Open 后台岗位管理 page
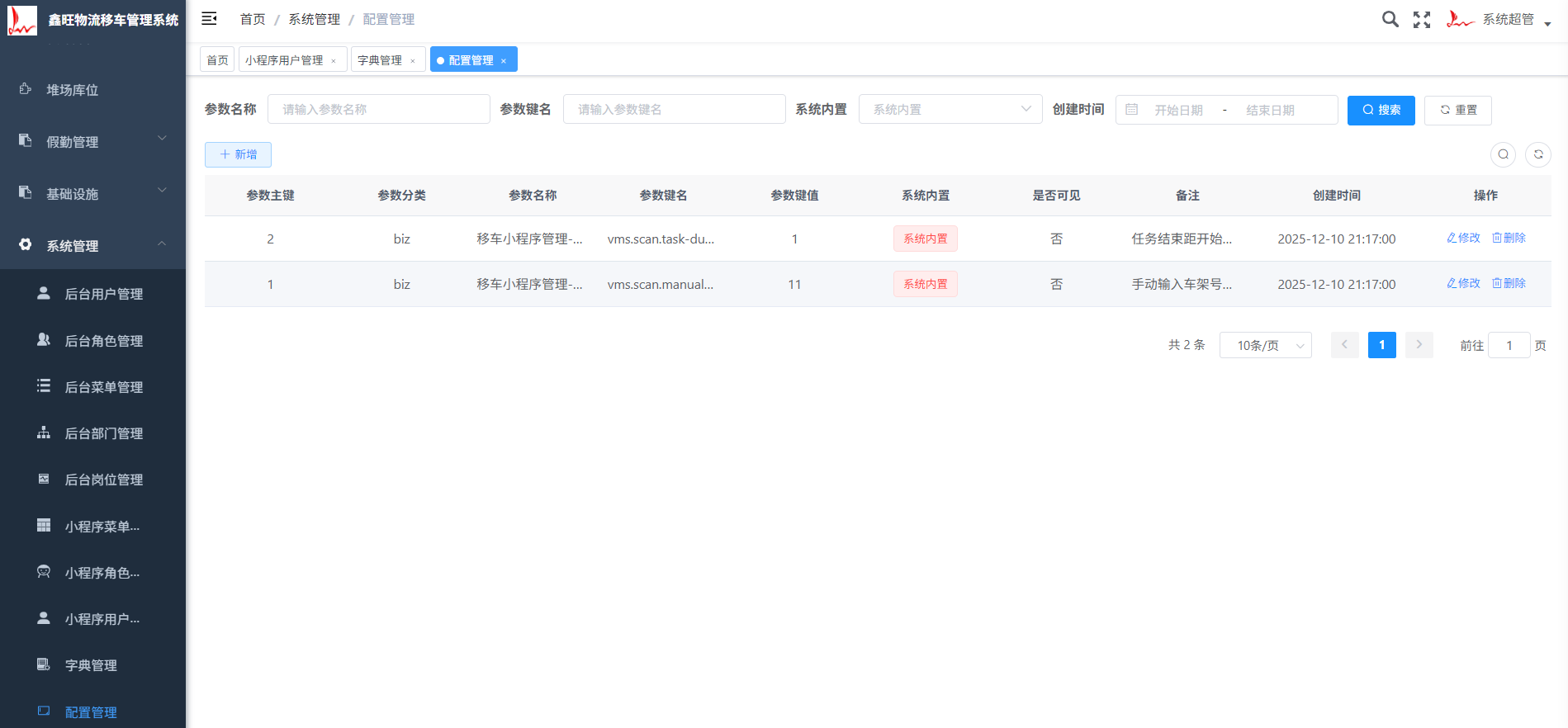The width and height of the screenshot is (1568, 728). pyautogui.click(x=92, y=480)
